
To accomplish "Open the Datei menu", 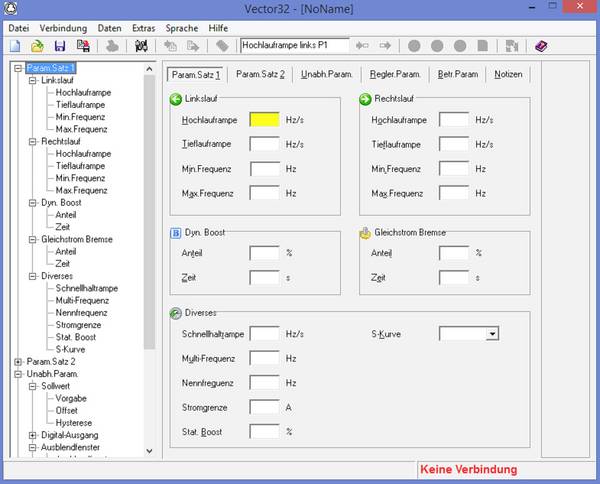I will [x=19, y=28].
